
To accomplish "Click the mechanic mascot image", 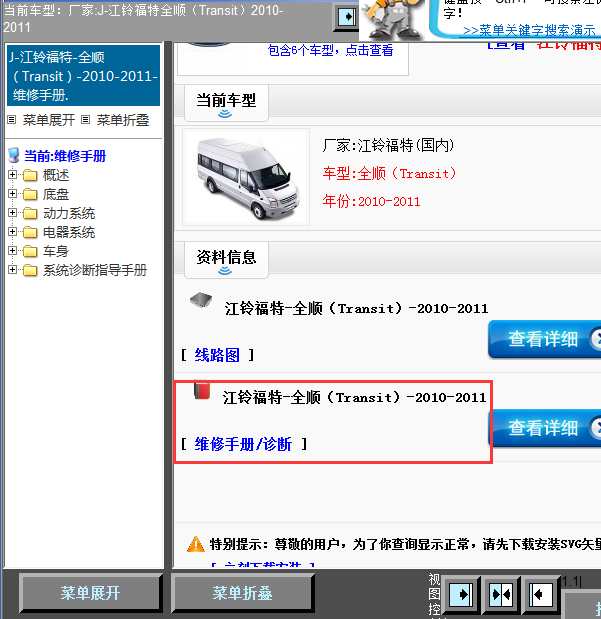I will click(x=392, y=20).
